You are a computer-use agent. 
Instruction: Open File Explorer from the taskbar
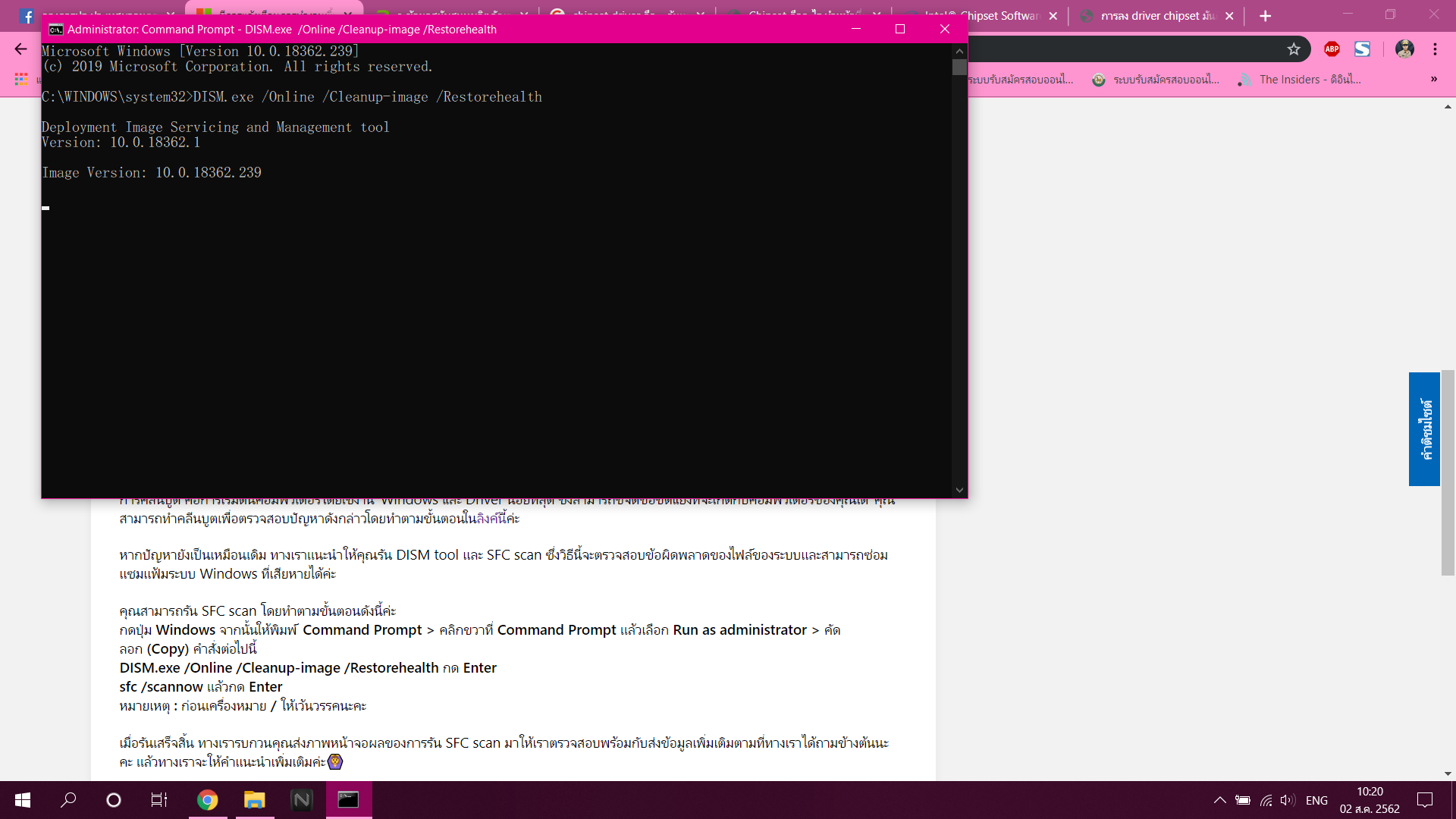click(x=254, y=800)
